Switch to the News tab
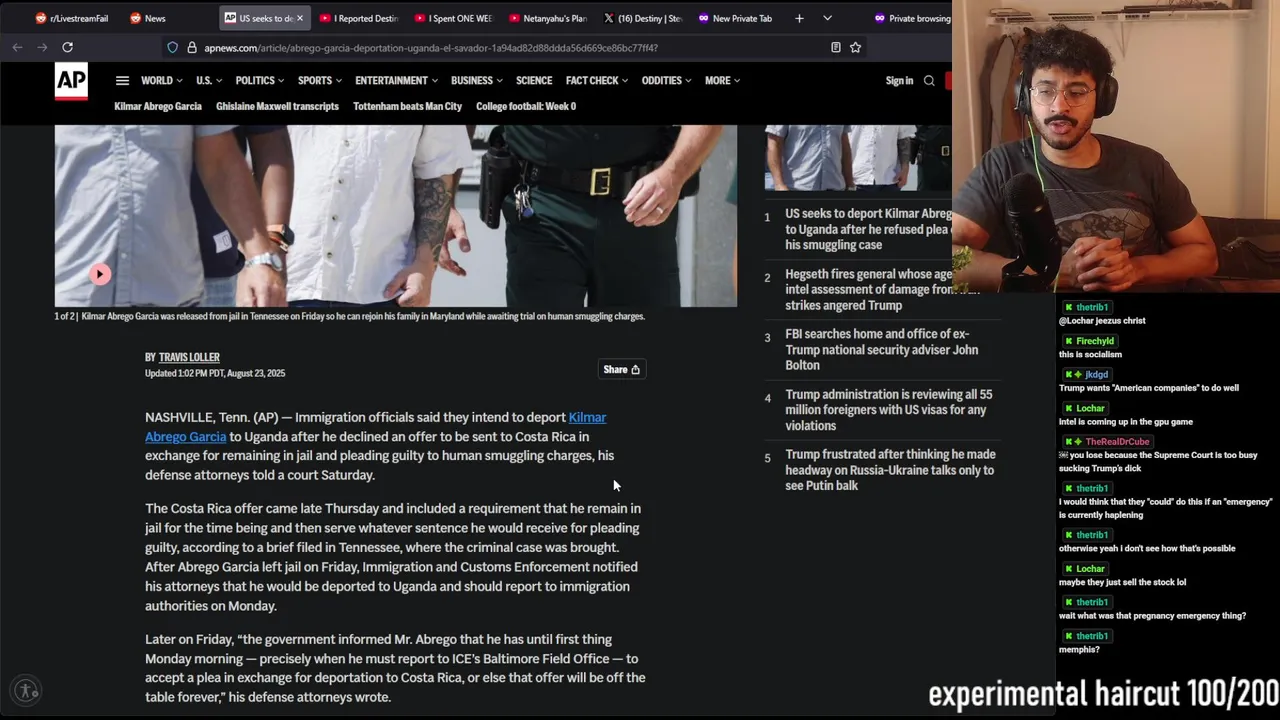Image resolution: width=1280 pixels, height=720 pixels. (x=148, y=18)
